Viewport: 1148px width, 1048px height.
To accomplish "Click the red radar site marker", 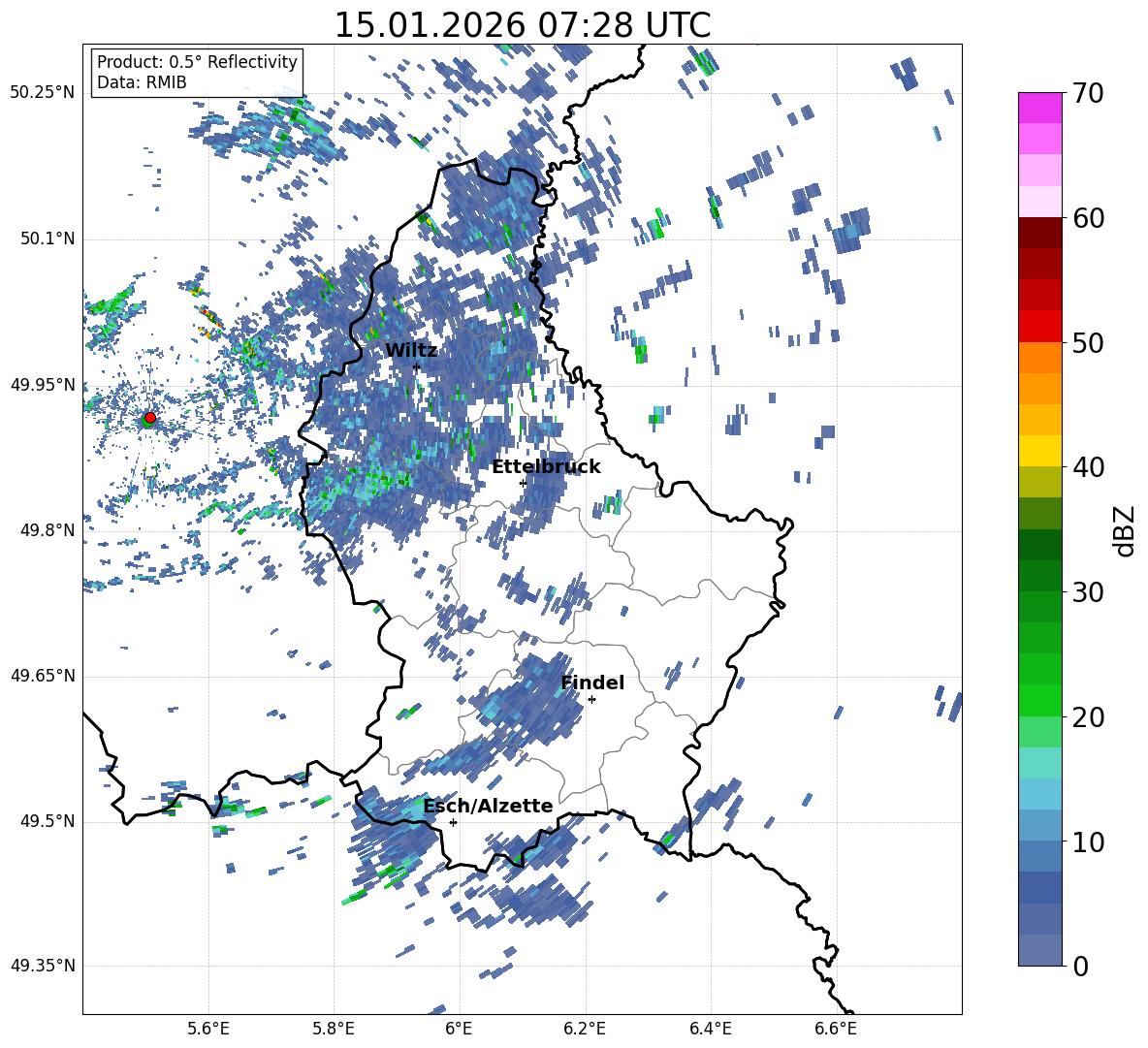I will [x=150, y=418].
